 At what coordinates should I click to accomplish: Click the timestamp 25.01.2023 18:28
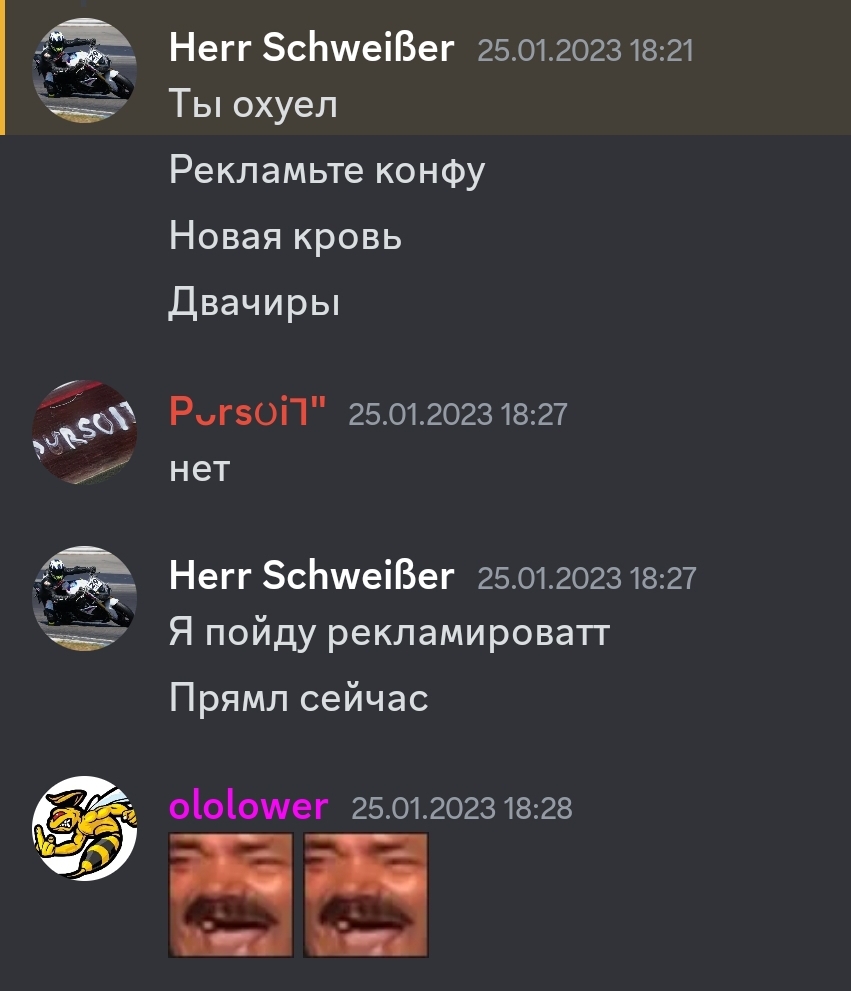[x=462, y=808]
